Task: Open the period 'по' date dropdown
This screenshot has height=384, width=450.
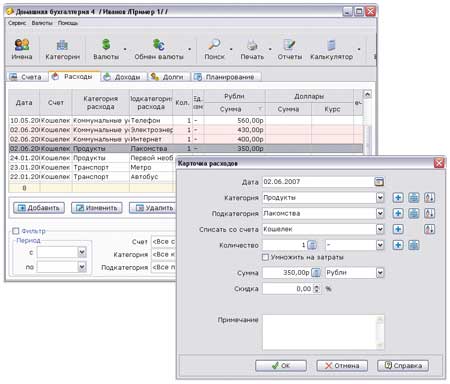Action: pos(82,267)
